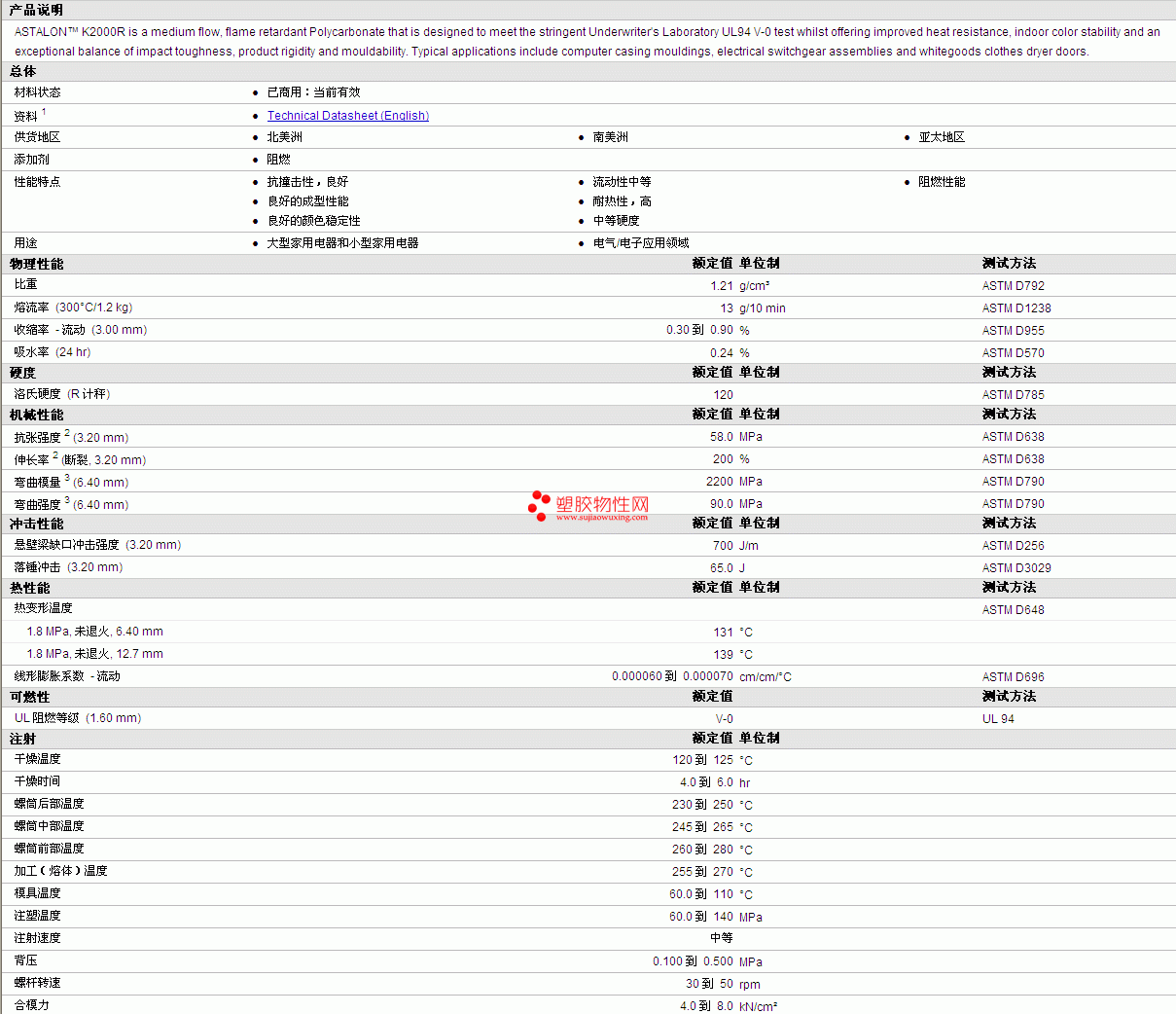This screenshot has height=1014, width=1176.
Task: Click the 供货地区 row label
Action: click(37, 137)
